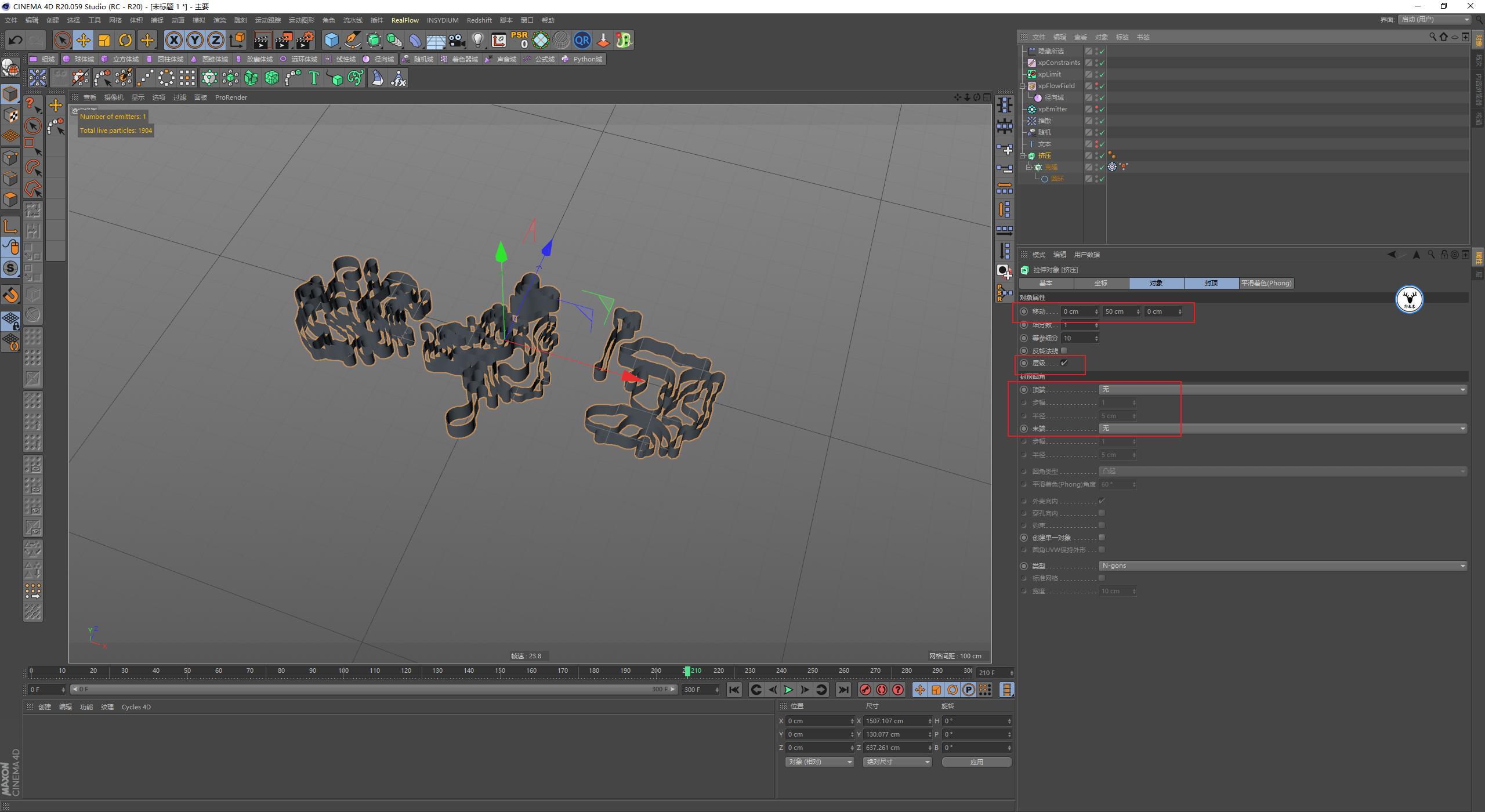Click the timeline marker at frame 210
Screen dimensions: 1485x812
click(x=687, y=670)
